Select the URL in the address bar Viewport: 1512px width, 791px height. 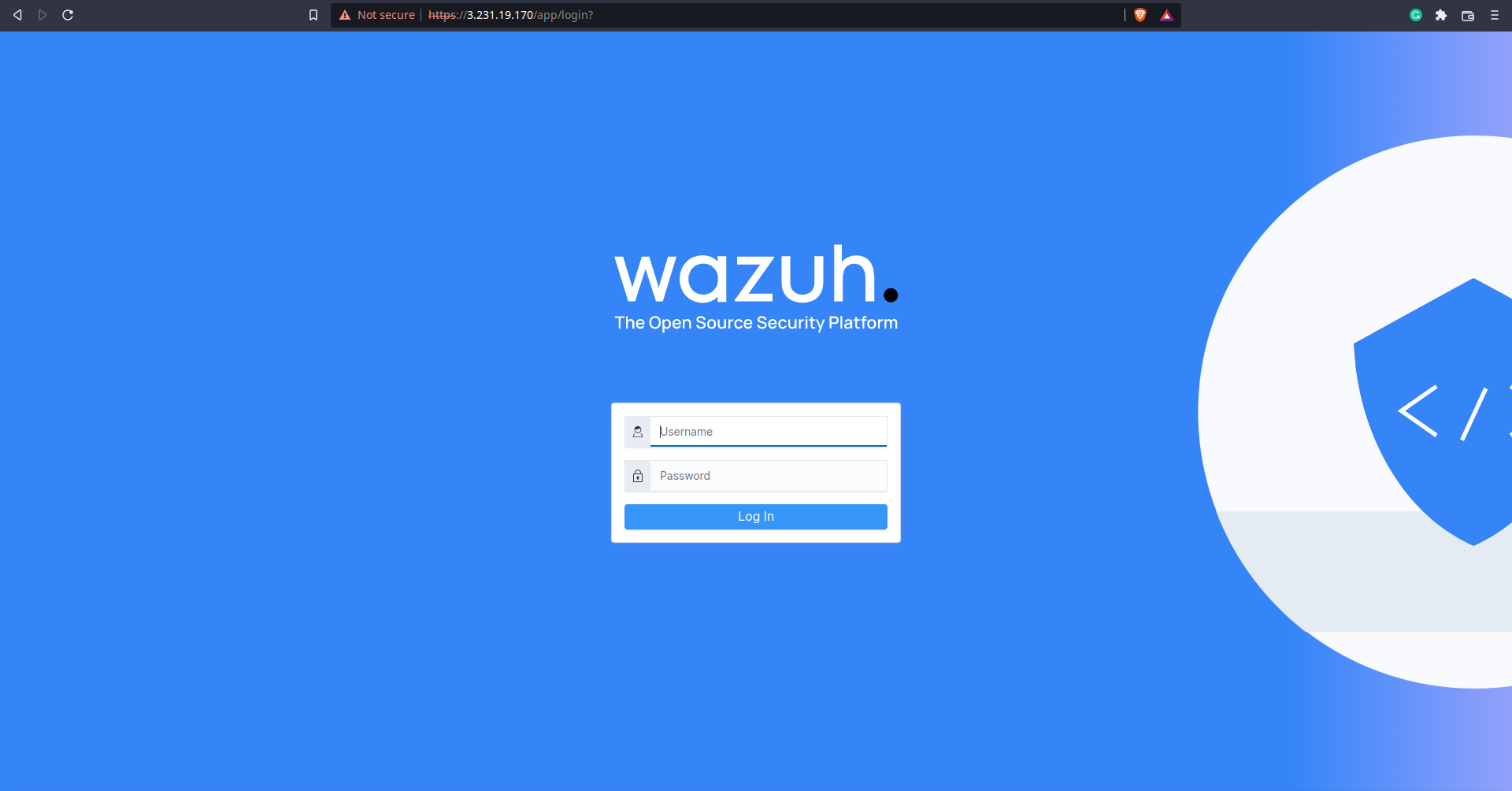[709, 14]
